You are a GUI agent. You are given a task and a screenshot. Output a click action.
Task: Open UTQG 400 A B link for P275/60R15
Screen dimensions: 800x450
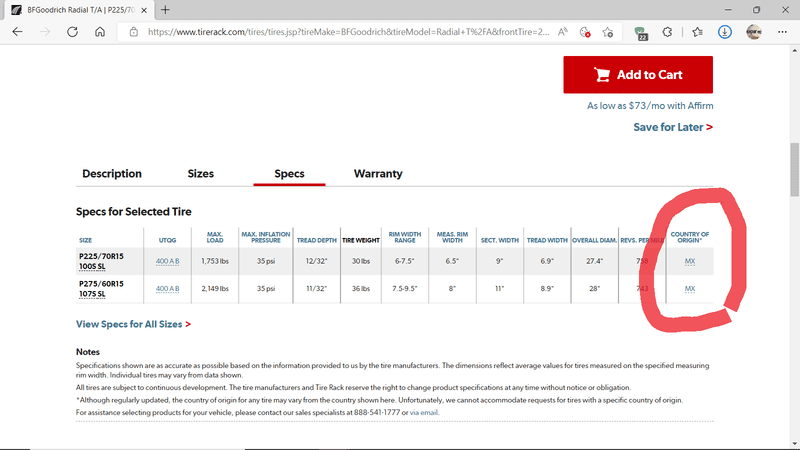[x=167, y=289]
